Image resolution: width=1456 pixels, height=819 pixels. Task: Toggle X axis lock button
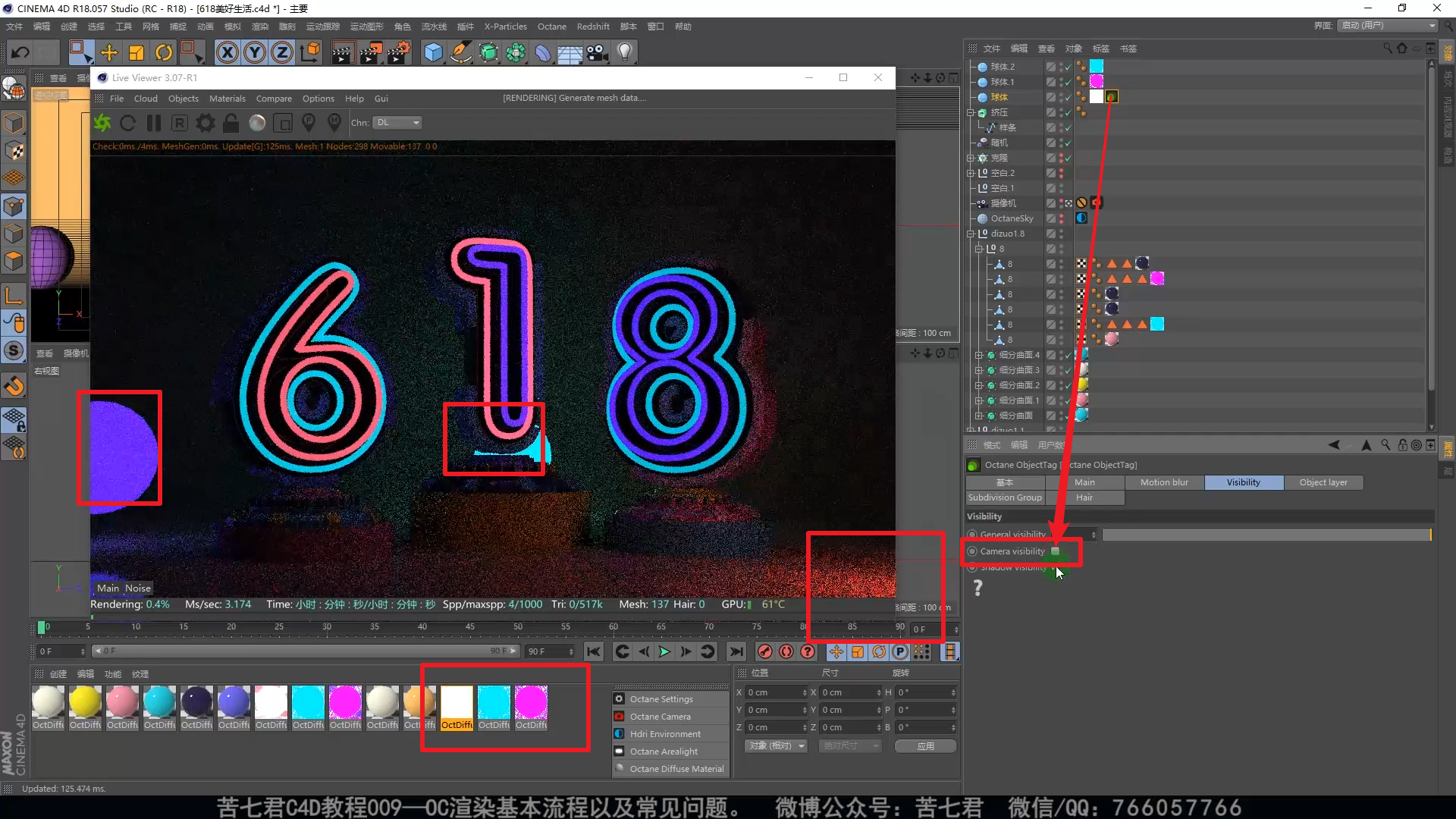[227, 52]
